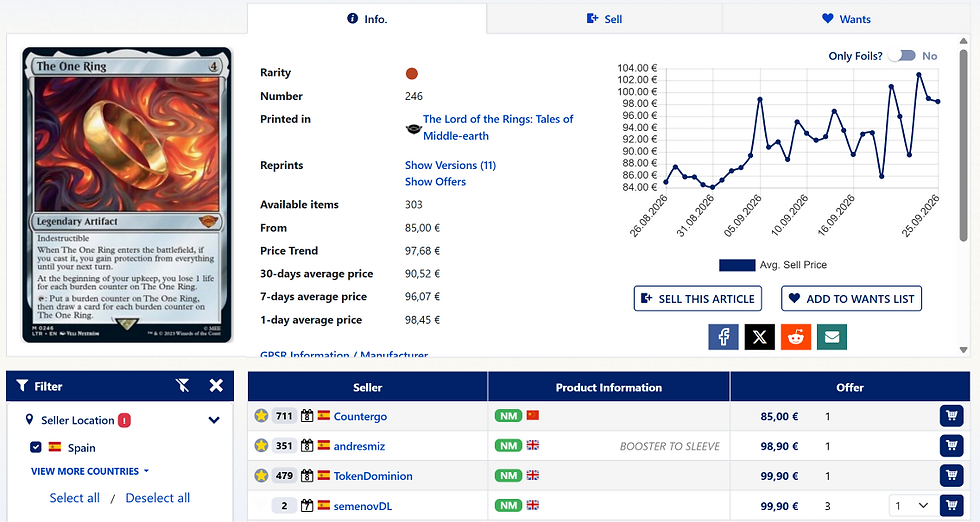The image size is (980, 522).
Task: Open the Wants tab
Action: [846, 19]
